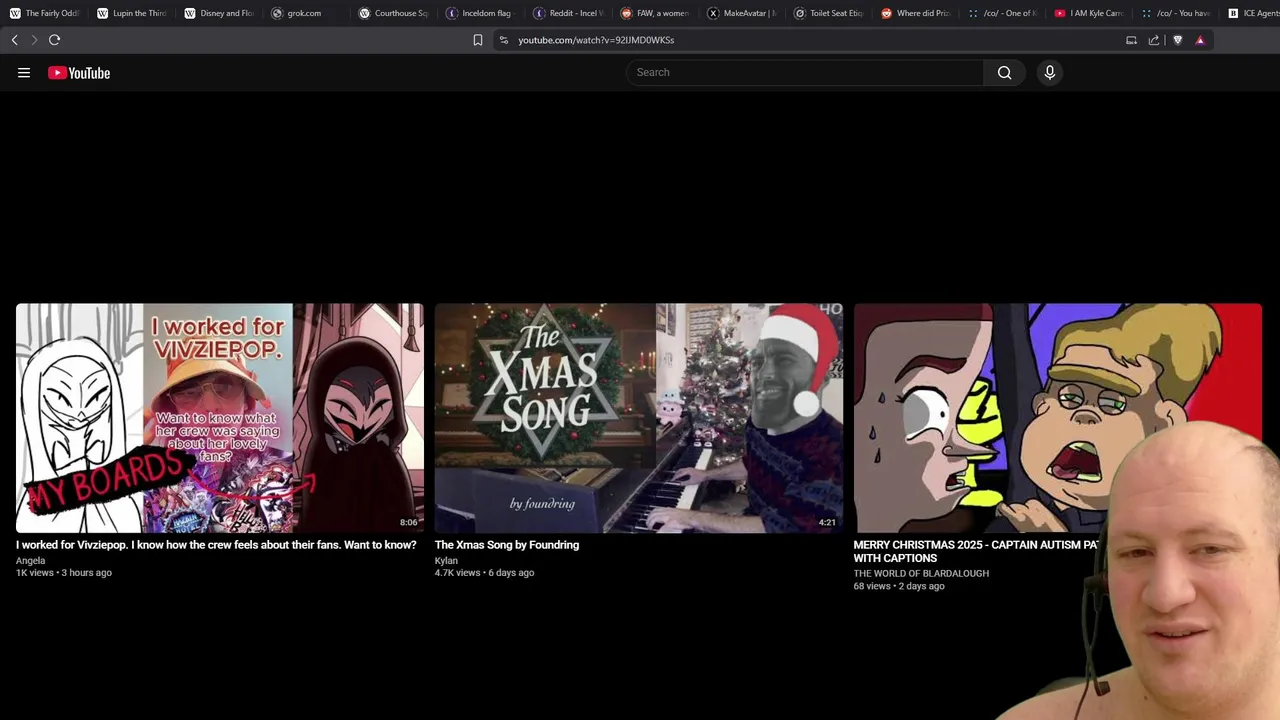This screenshot has width=1280, height=720.
Task: Open picture-in-picture icon in address bar
Action: (1131, 40)
